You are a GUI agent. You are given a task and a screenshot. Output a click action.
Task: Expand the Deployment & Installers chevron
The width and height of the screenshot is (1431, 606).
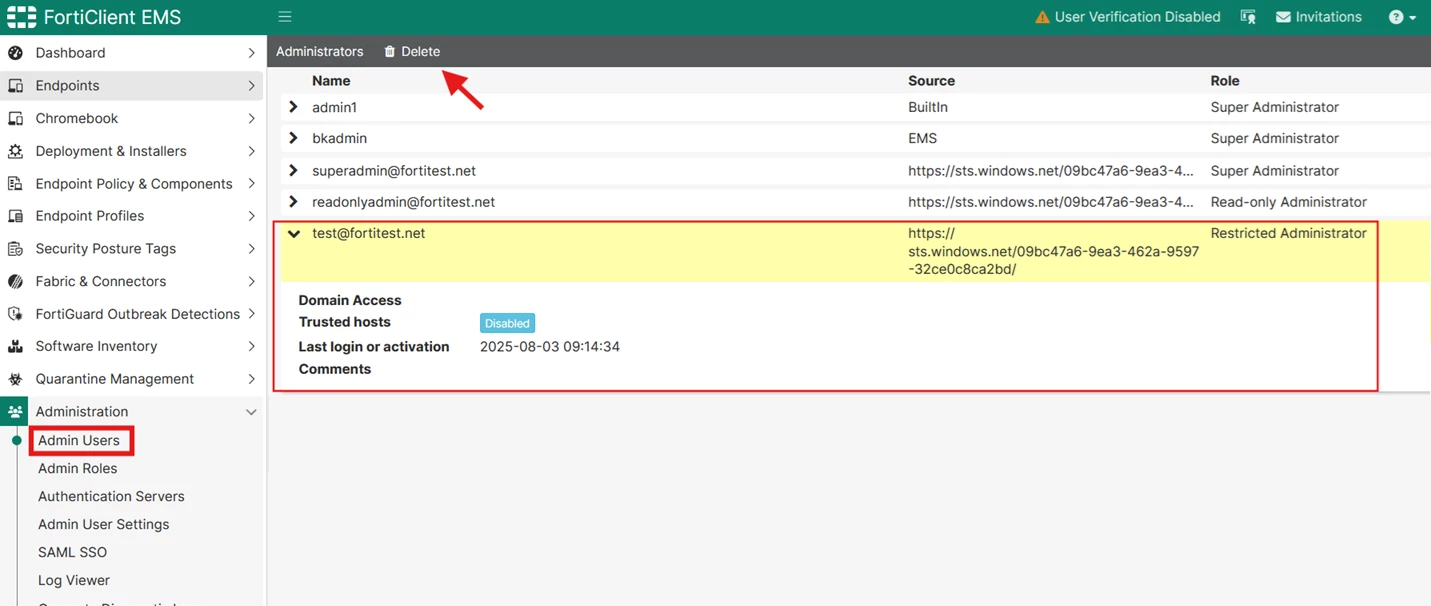click(251, 151)
